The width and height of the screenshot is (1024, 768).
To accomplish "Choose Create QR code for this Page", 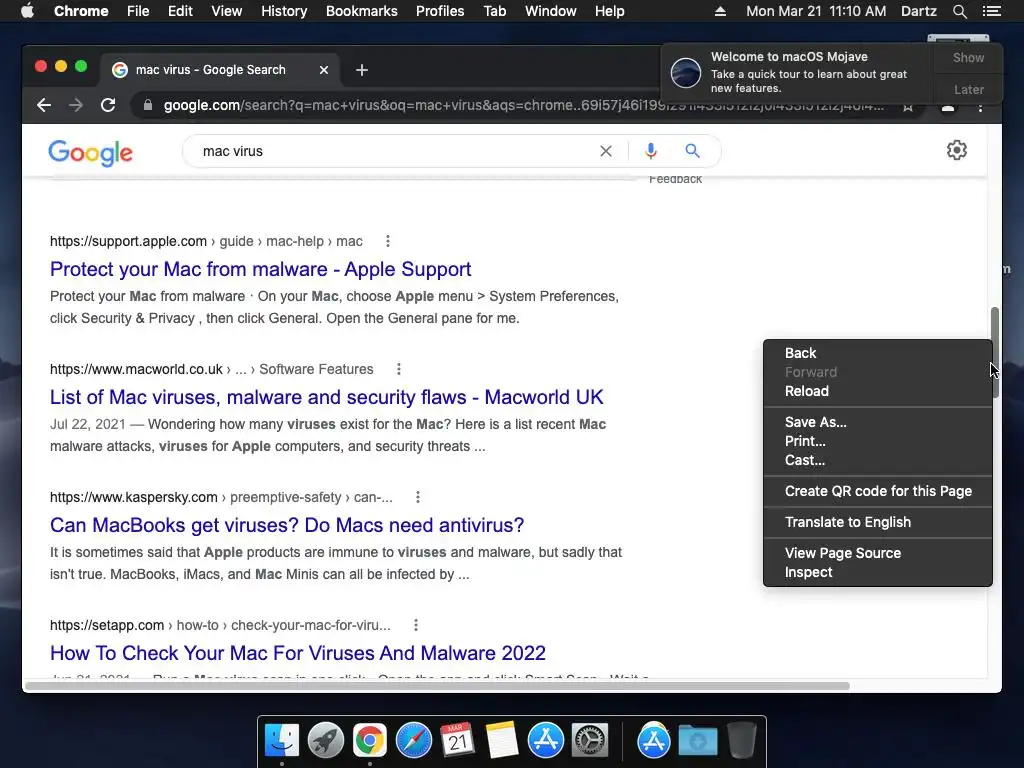I will 878,491.
